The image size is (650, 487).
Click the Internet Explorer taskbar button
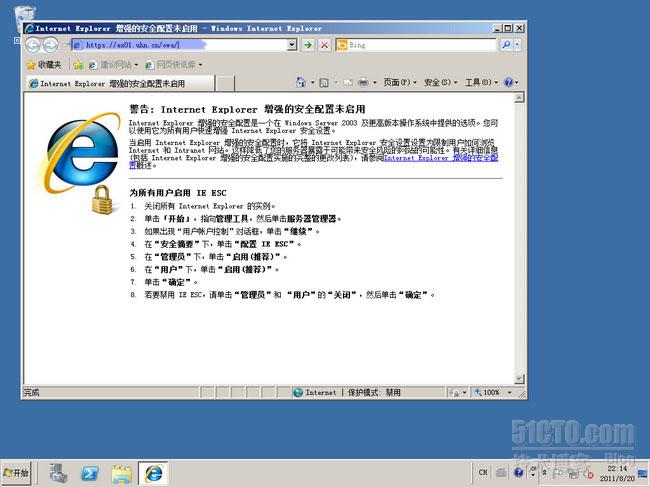[153, 473]
